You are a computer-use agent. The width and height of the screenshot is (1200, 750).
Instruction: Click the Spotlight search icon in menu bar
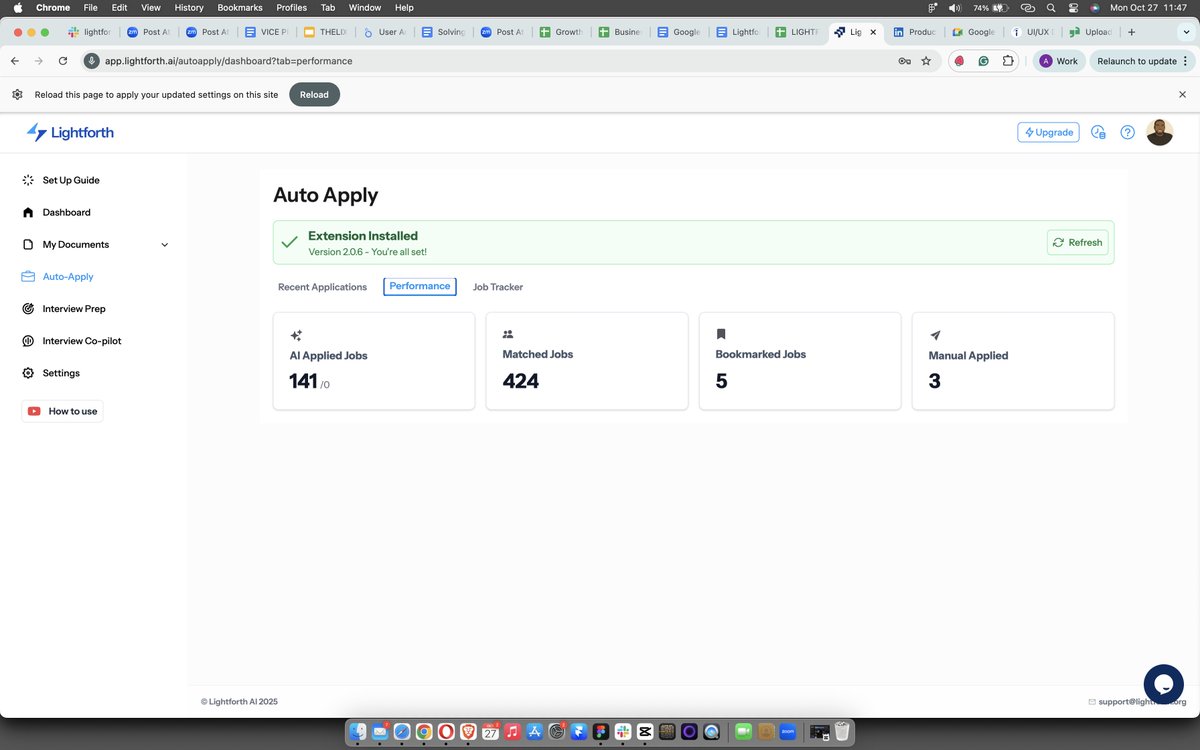[1050, 7]
